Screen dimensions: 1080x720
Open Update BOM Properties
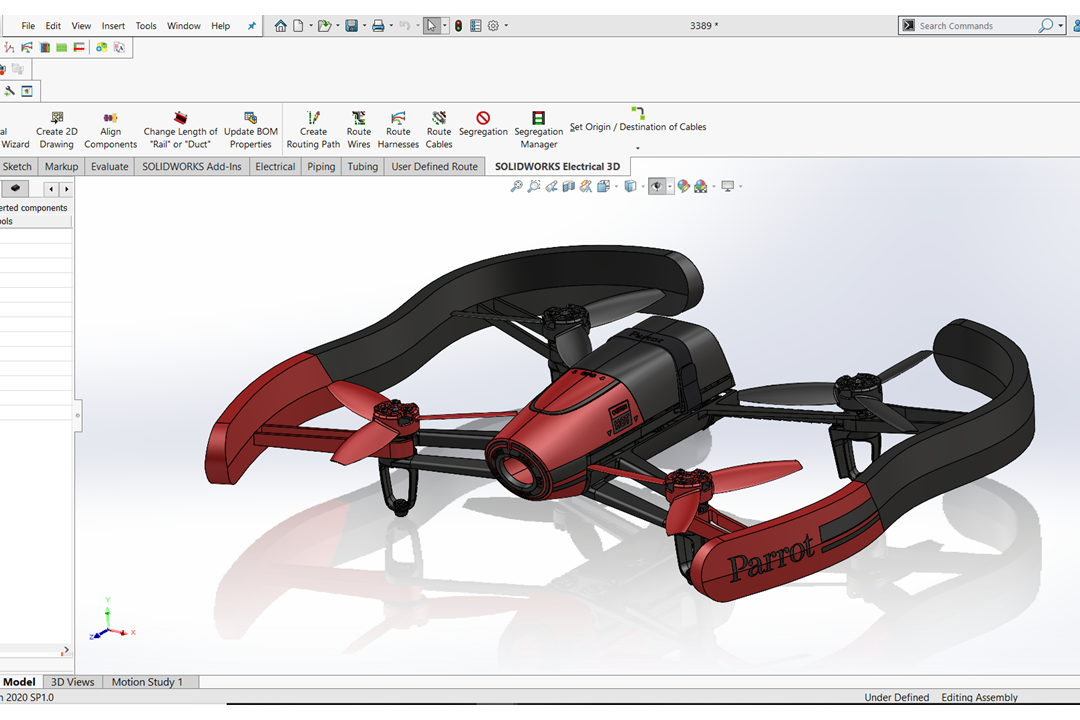click(x=251, y=130)
